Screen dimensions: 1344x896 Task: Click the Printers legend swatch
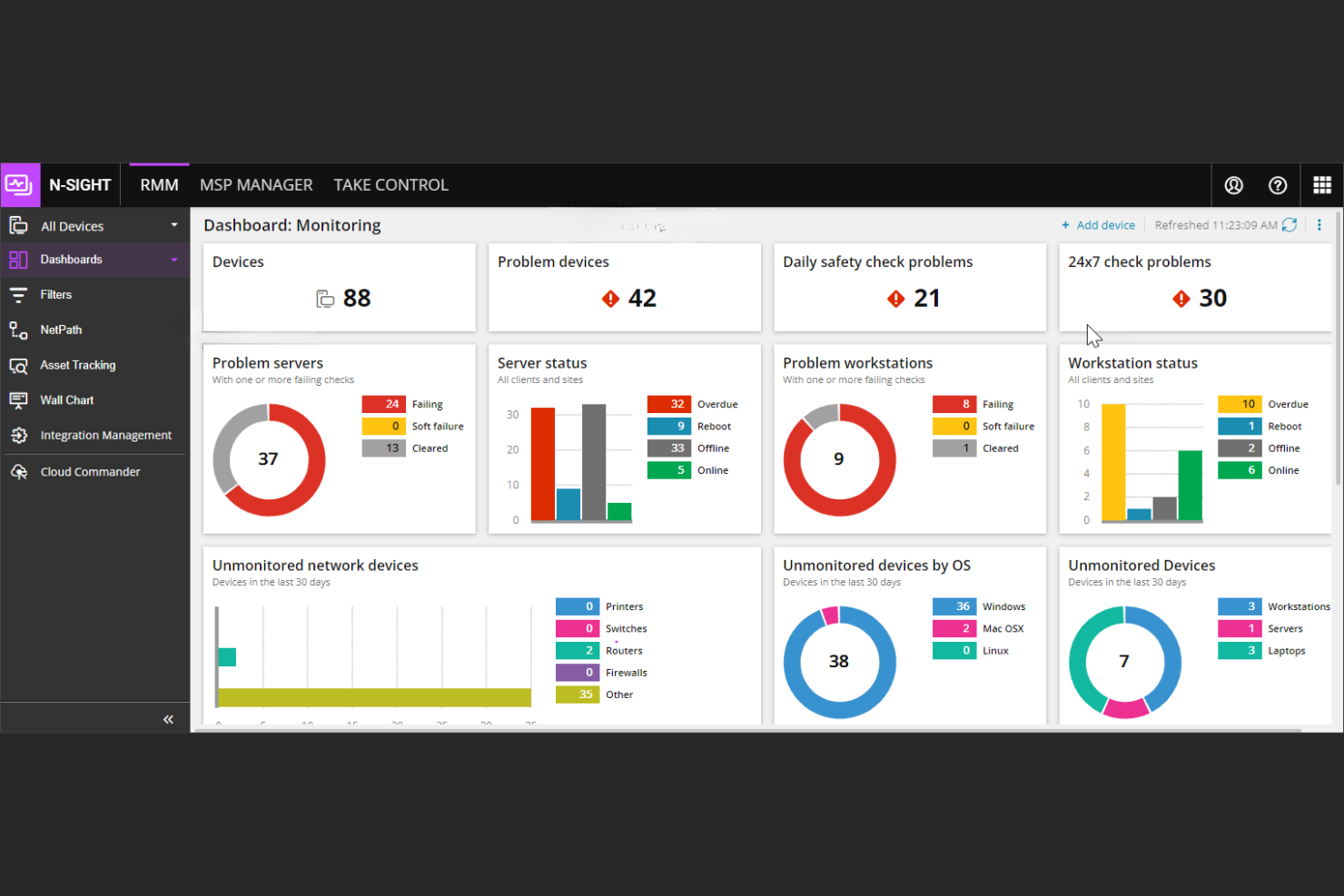578,606
